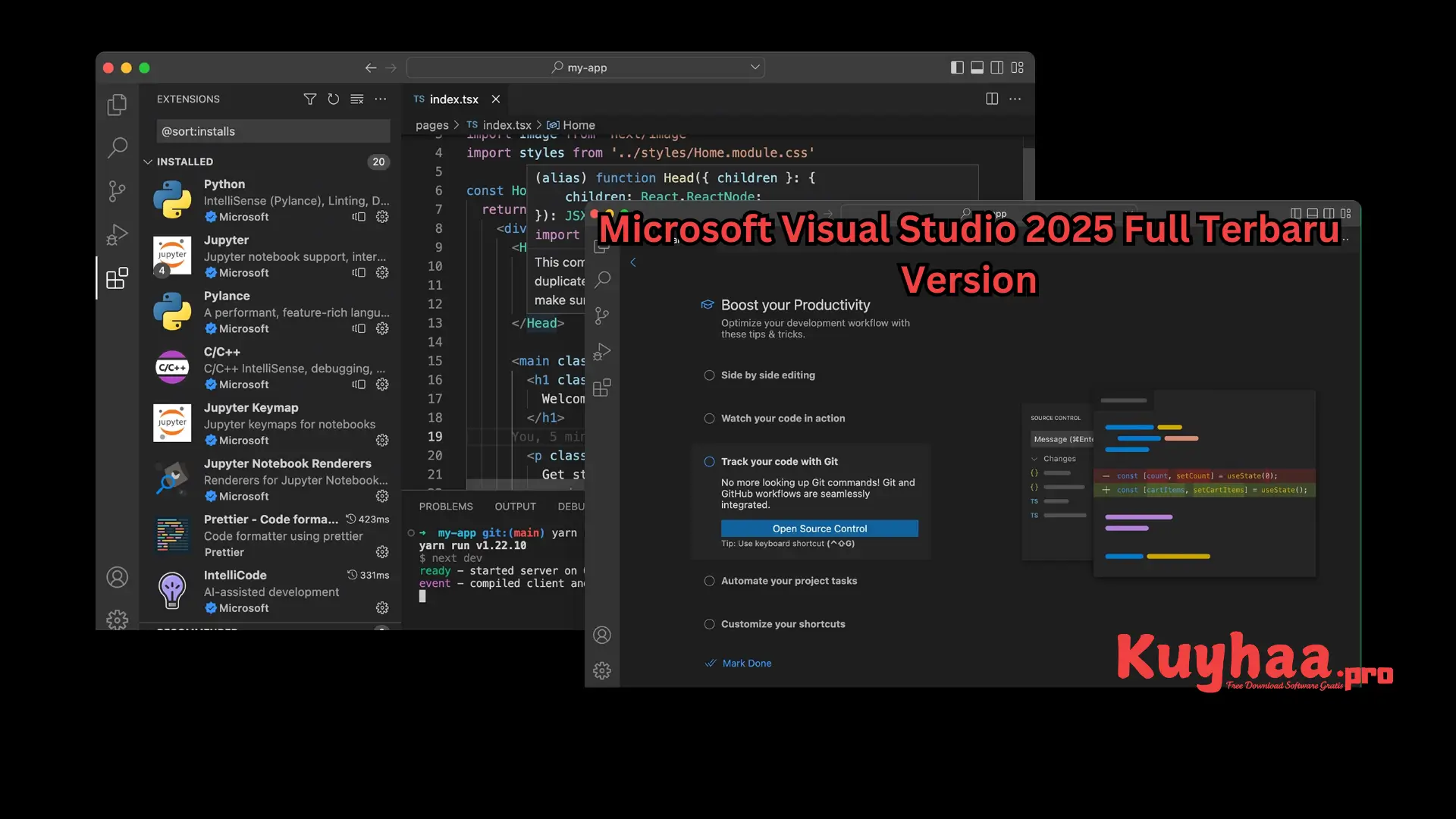This screenshot has height=819, width=1456.
Task: Close the index.tsx tab
Action: (x=496, y=99)
